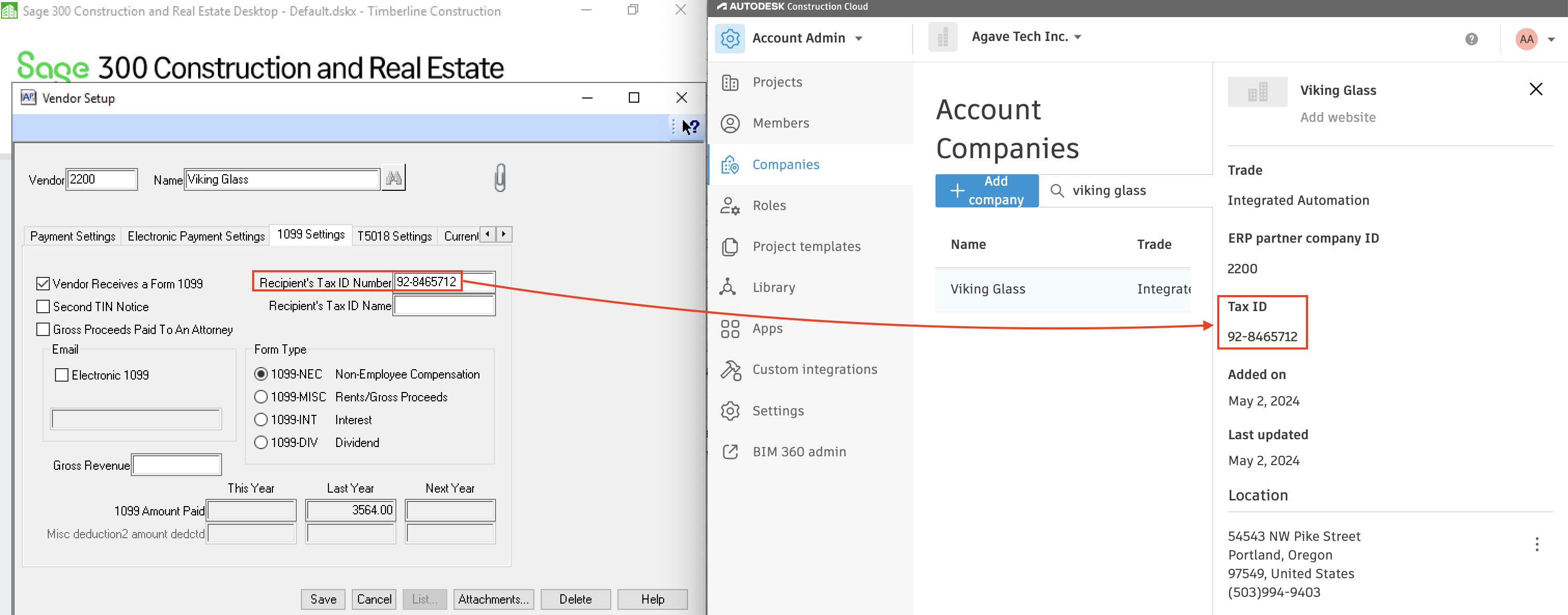Click the vendor Name field

(282, 179)
